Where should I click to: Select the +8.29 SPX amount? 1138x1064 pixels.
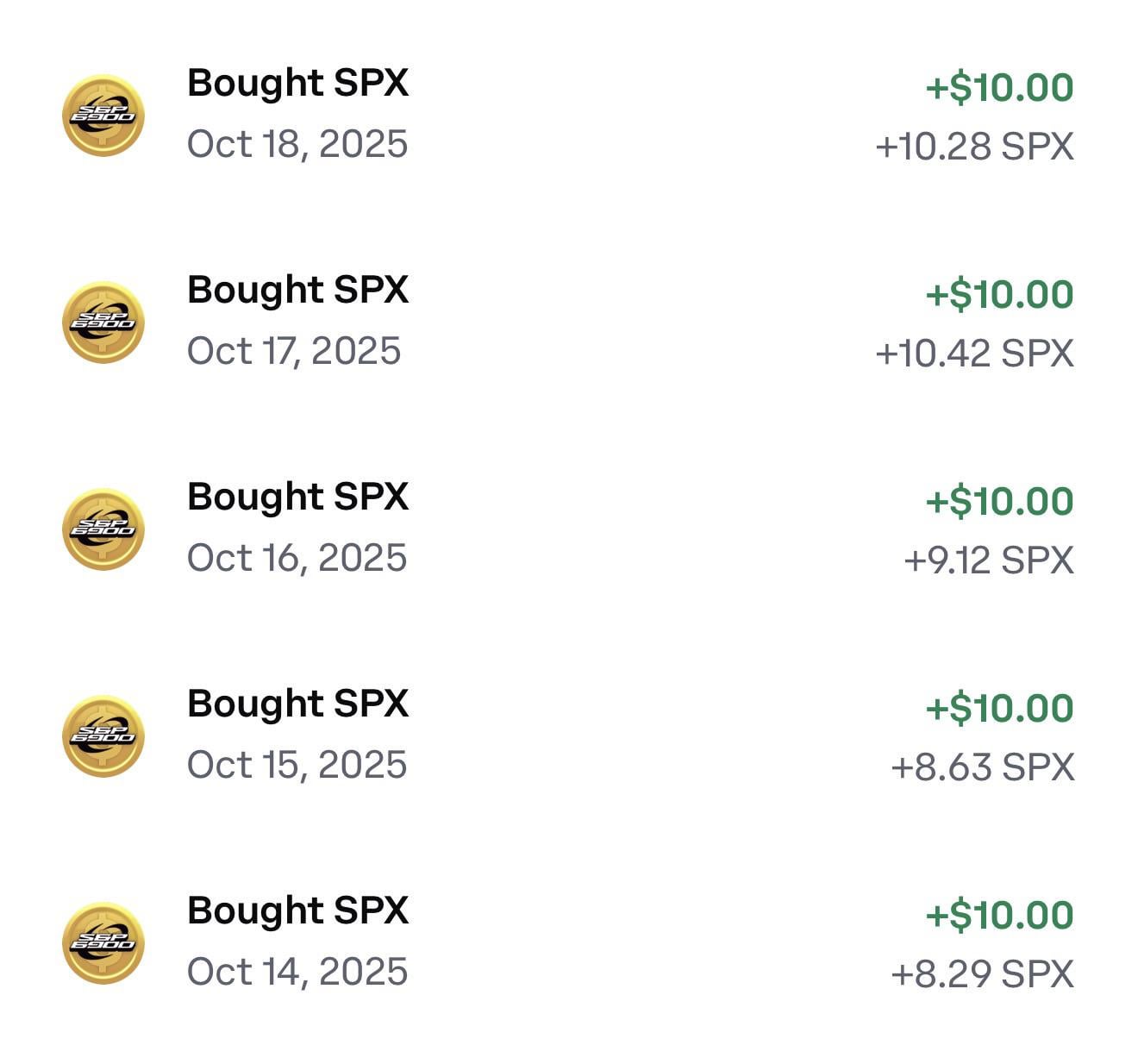coord(982,974)
